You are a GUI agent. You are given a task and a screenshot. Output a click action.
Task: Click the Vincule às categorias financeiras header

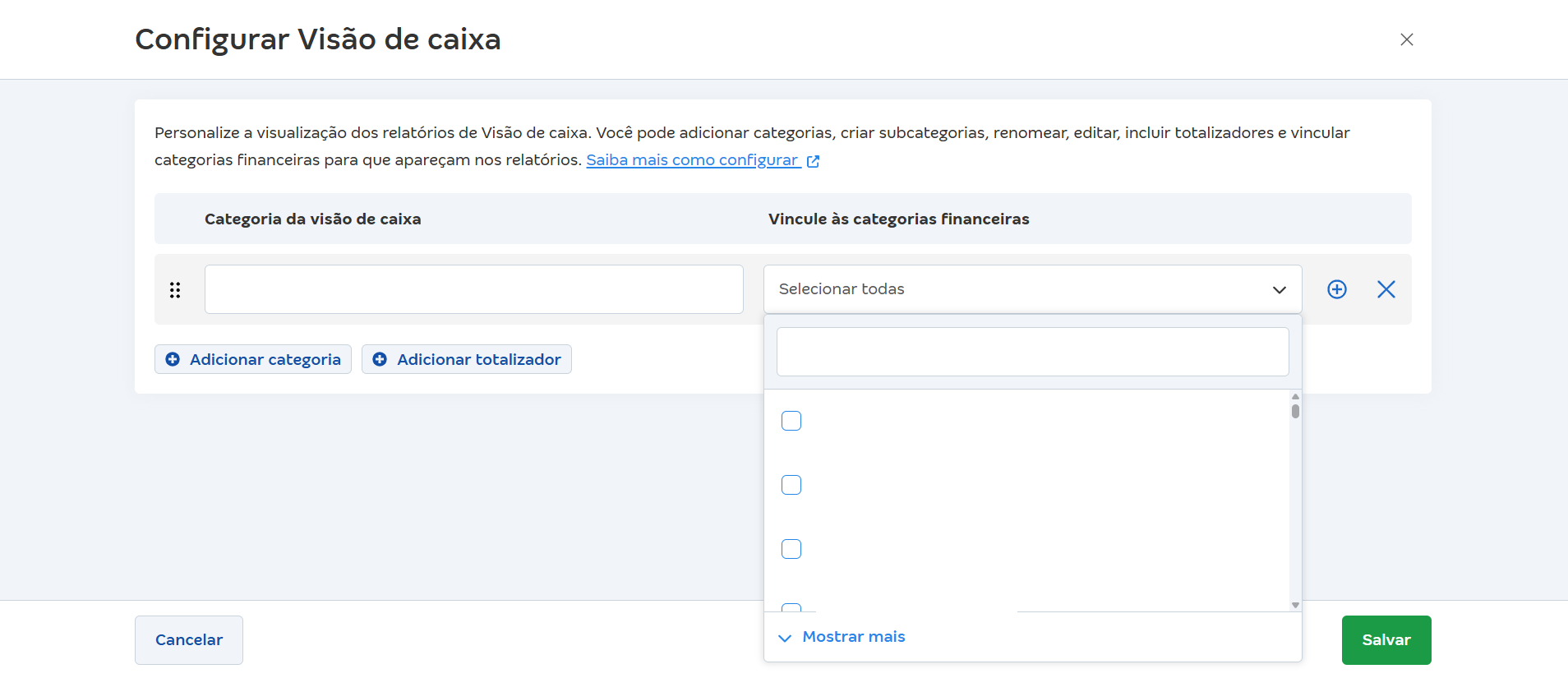899,219
